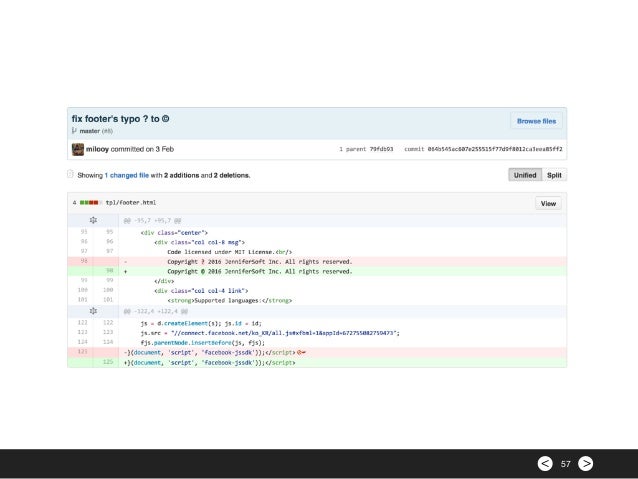
Task: Click the Supported languages strong line
Action: tap(229, 300)
